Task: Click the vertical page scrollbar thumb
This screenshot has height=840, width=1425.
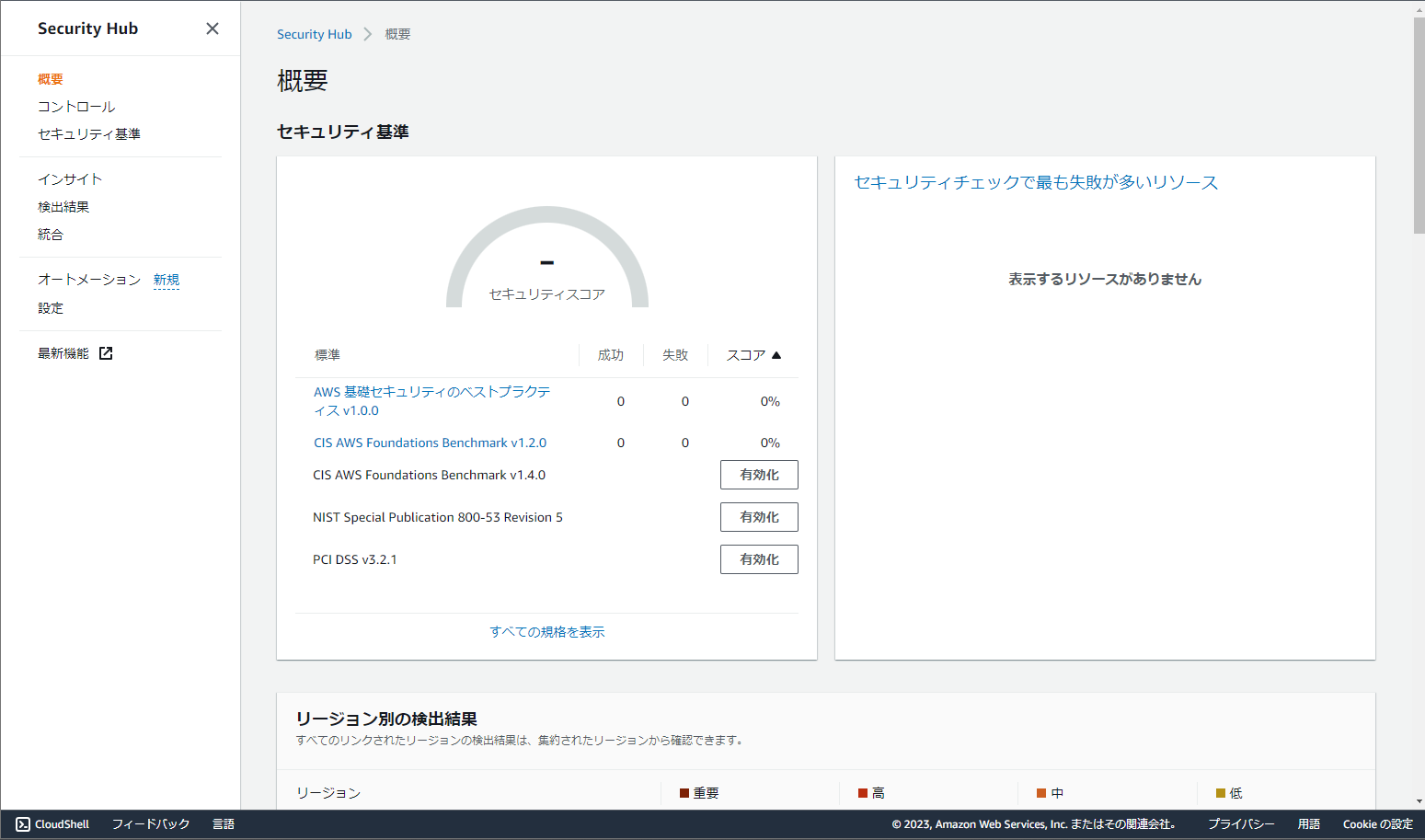Action: point(1419,125)
